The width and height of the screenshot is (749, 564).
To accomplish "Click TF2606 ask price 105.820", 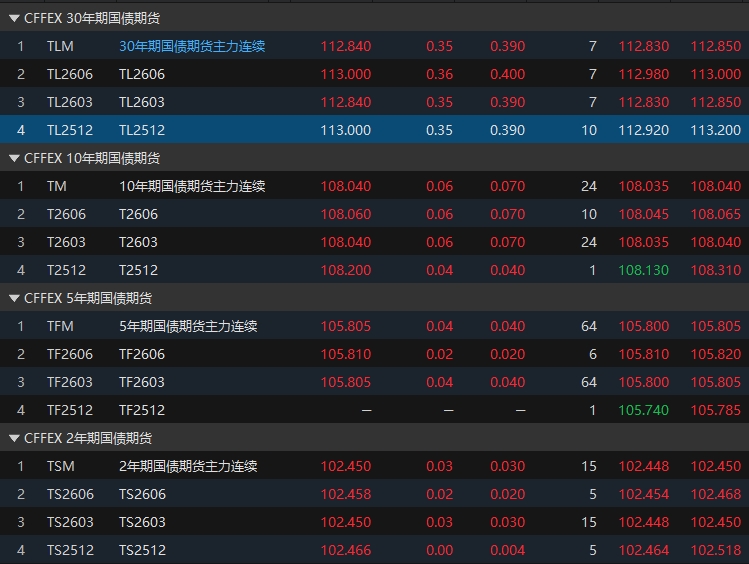I will [x=716, y=354].
